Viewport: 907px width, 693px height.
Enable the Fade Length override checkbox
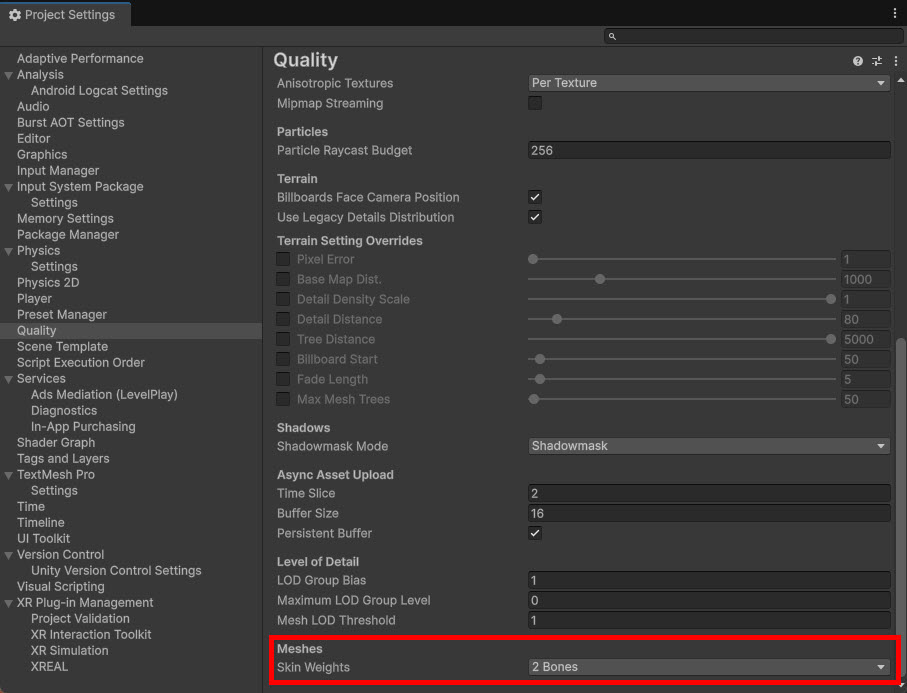(x=283, y=379)
